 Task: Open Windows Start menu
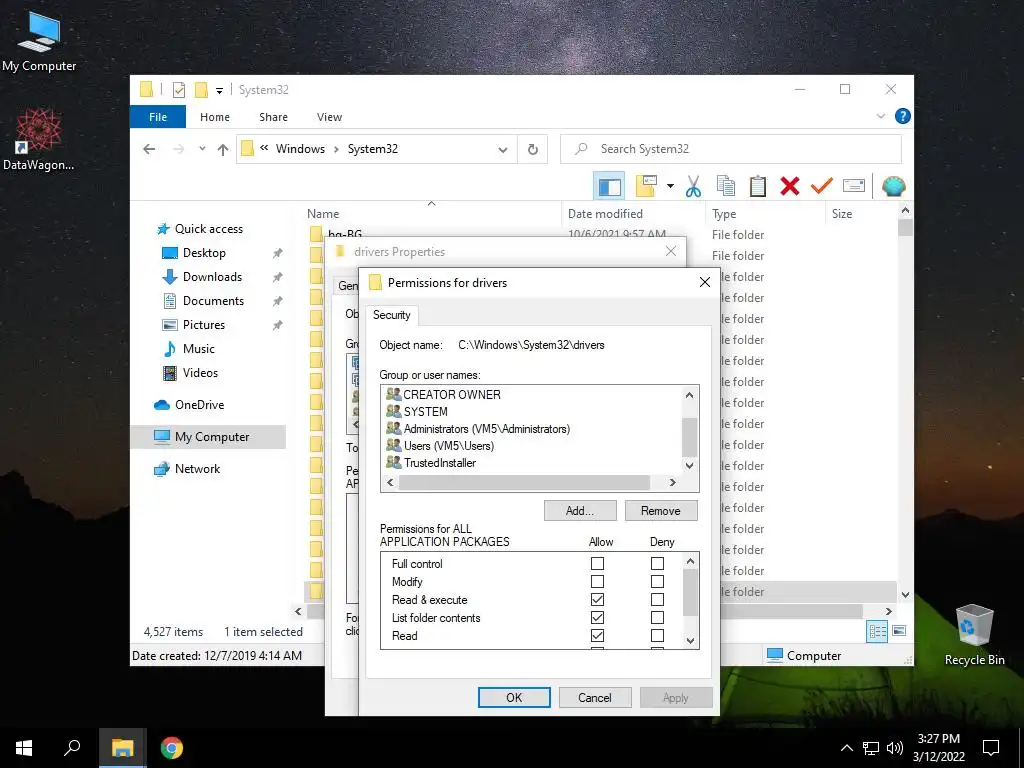[x=24, y=748]
